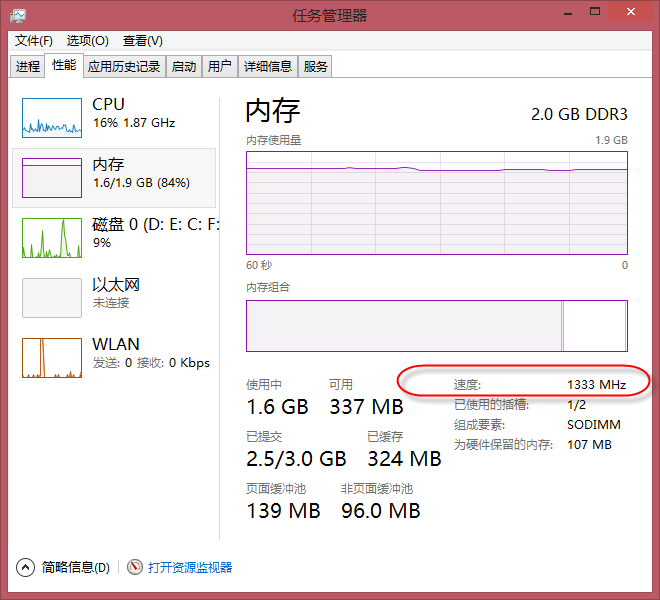
Task: Select the CPU usage graph thumbnail
Action: pyautogui.click(x=52, y=118)
